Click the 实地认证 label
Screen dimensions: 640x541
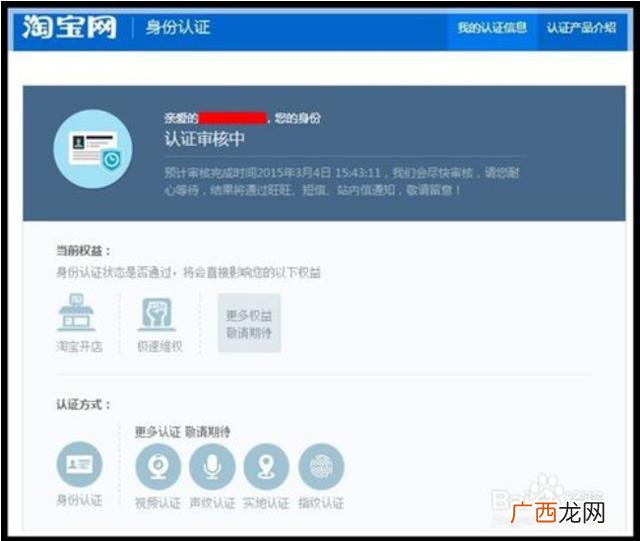[266, 503]
